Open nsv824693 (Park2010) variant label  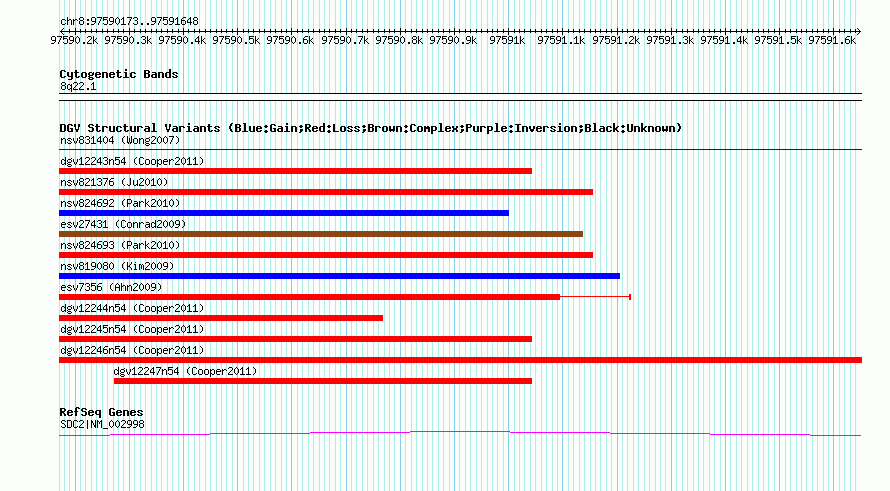(120, 245)
